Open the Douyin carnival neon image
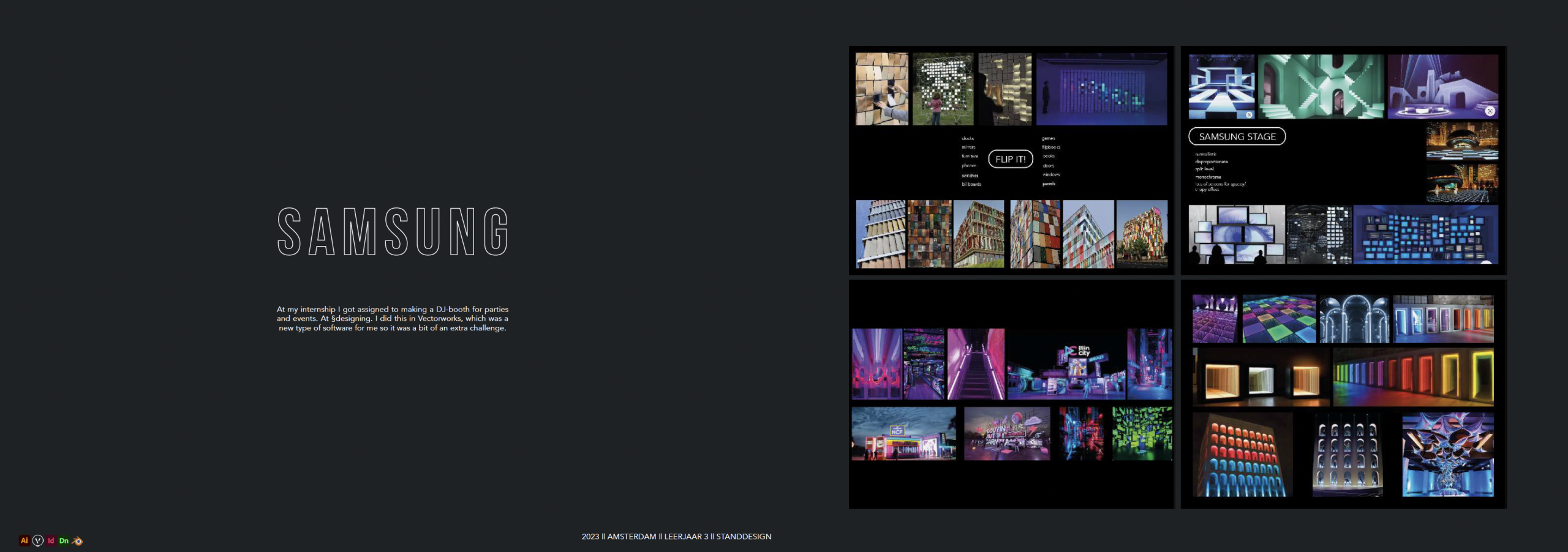Image resolution: width=1568 pixels, height=552 pixels. (x=1007, y=434)
